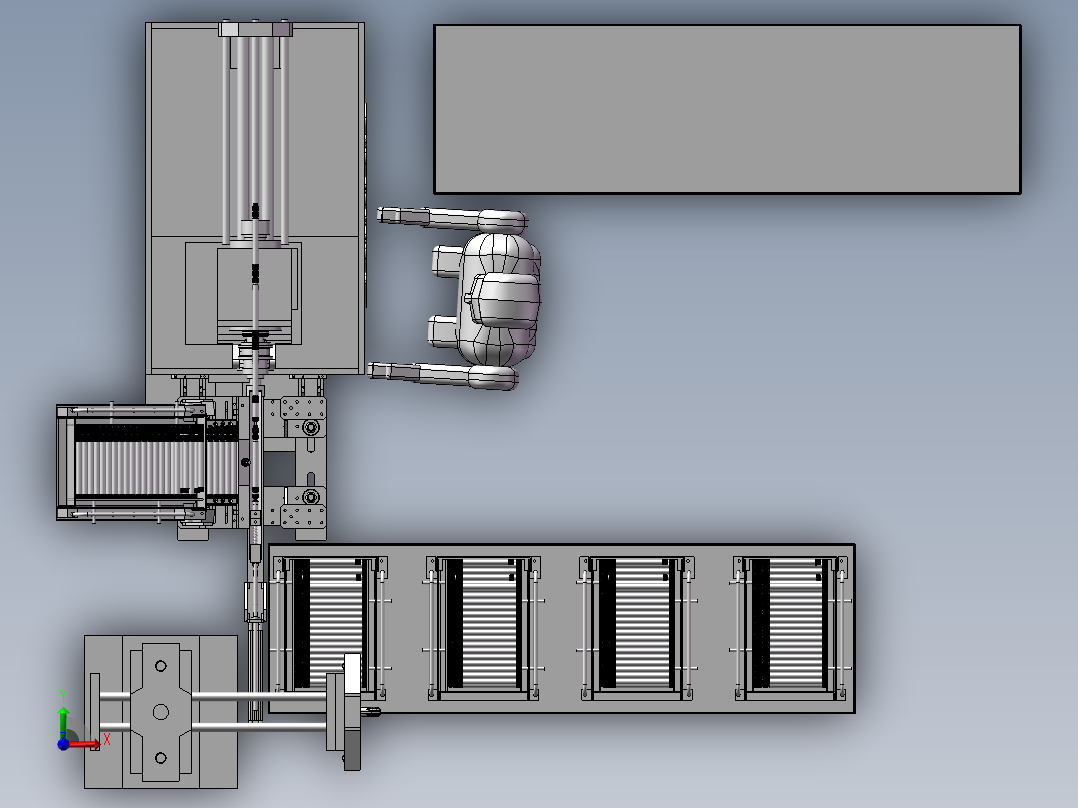Select the large blank rectangular table
1078x808 pixels.
[727, 109]
